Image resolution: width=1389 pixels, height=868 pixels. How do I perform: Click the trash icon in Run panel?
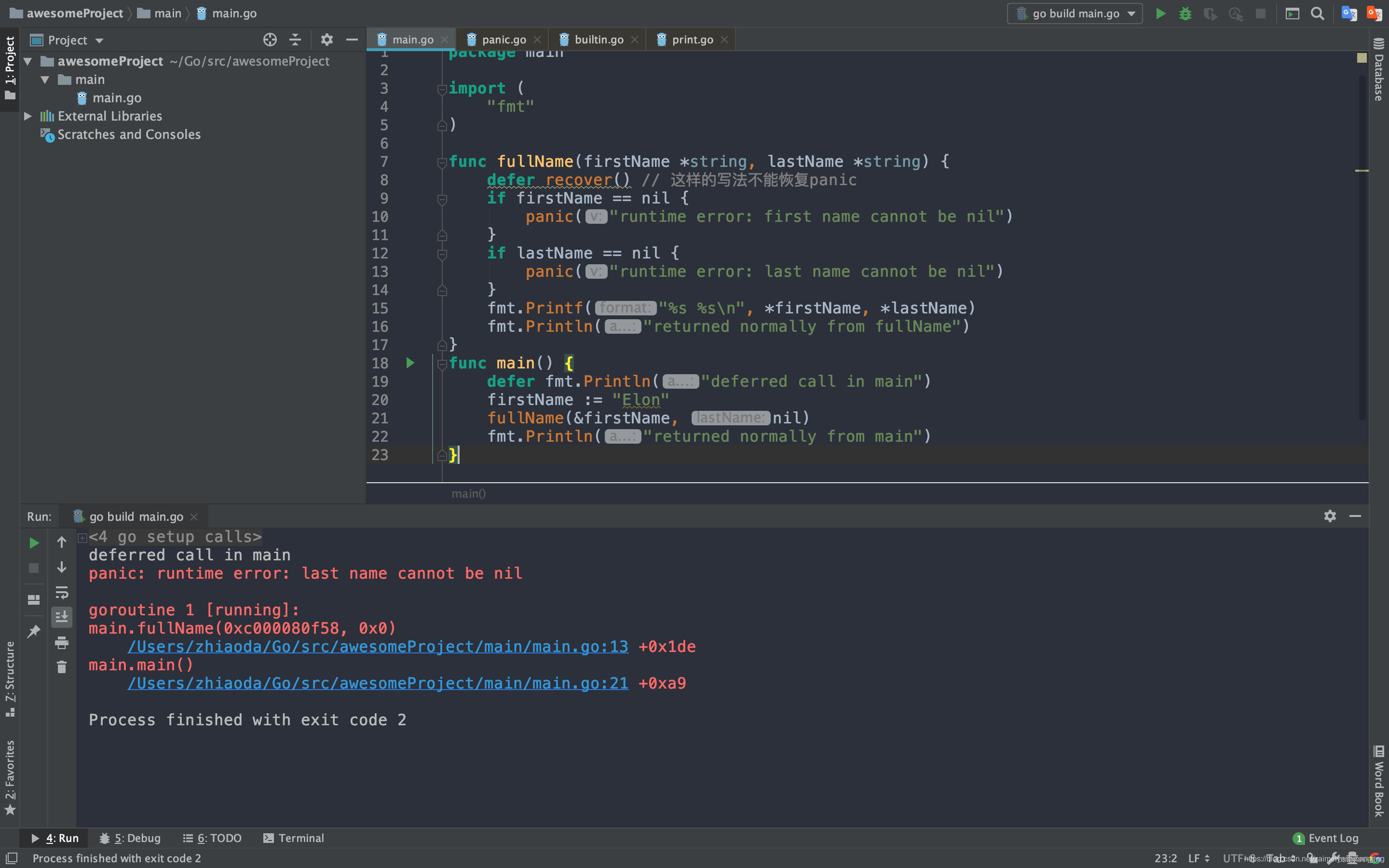61,667
